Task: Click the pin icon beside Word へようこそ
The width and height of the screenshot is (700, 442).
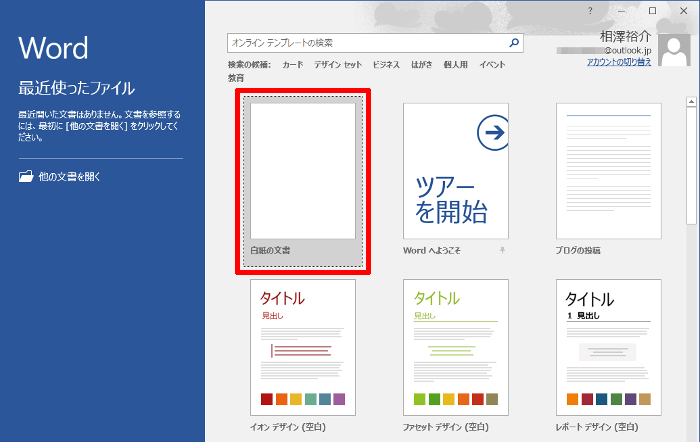Action: 502,250
